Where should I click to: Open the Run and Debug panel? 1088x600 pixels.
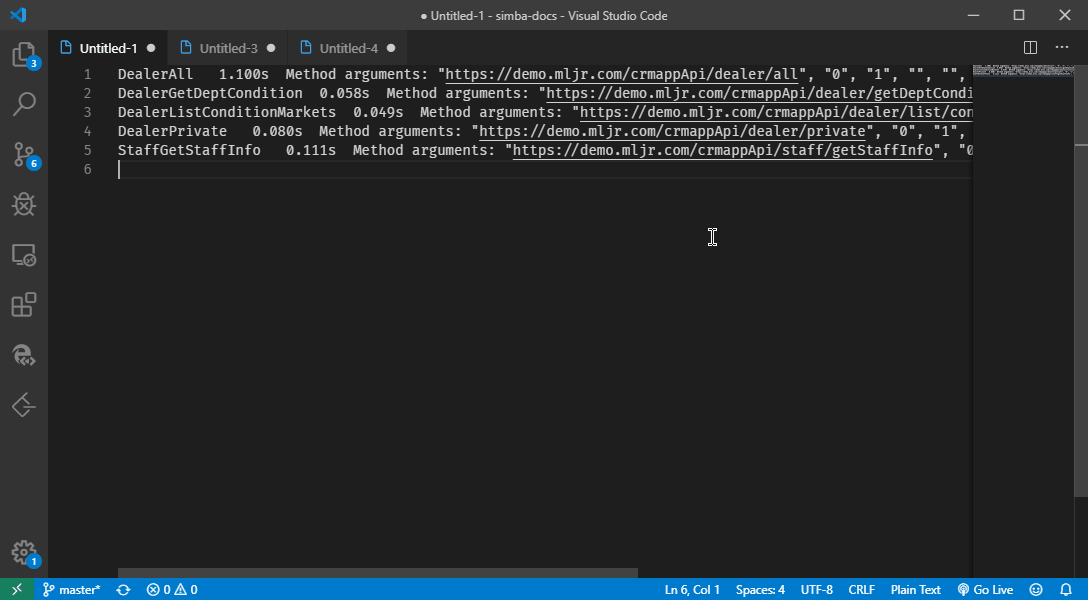22,204
